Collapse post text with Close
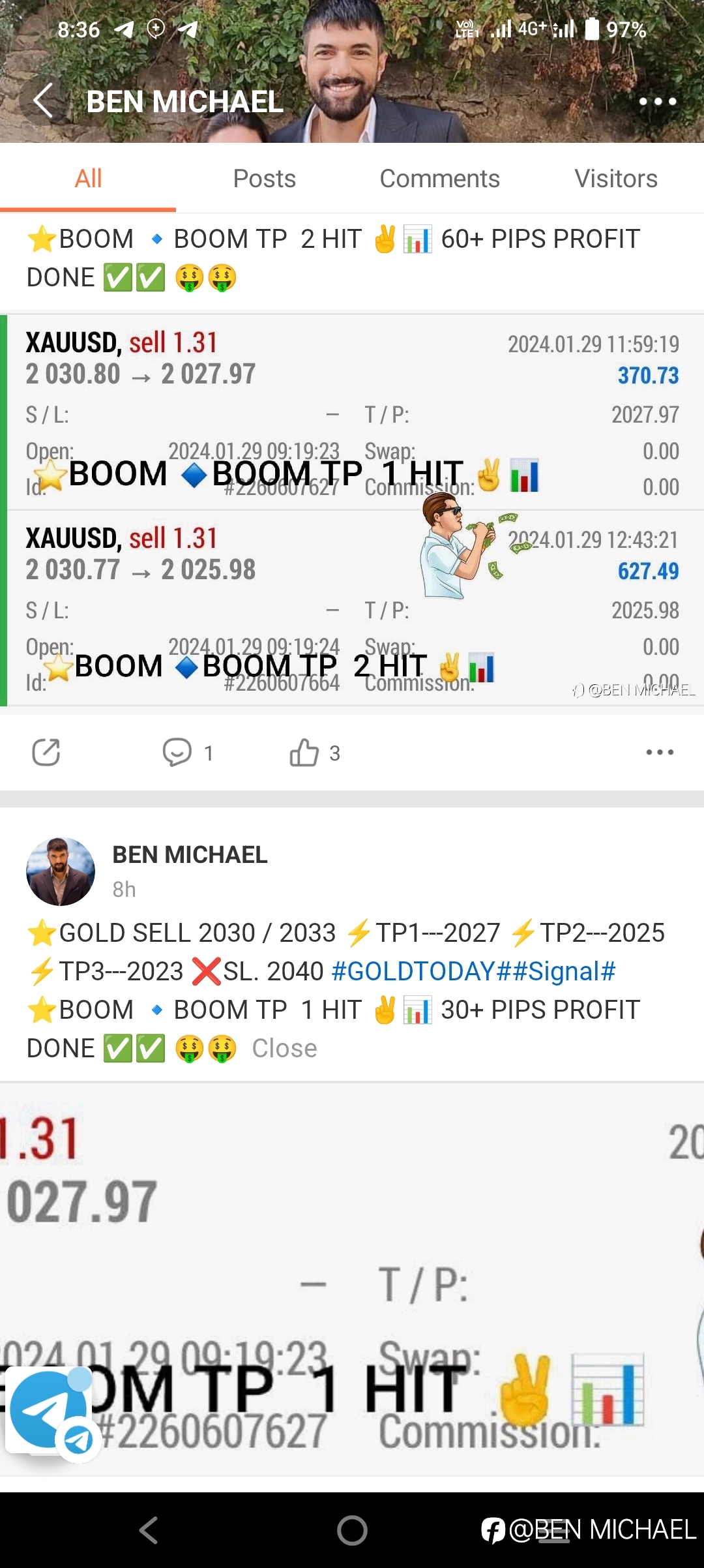Image resolution: width=704 pixels, height=1568 pixels. tap(284, 1048)
